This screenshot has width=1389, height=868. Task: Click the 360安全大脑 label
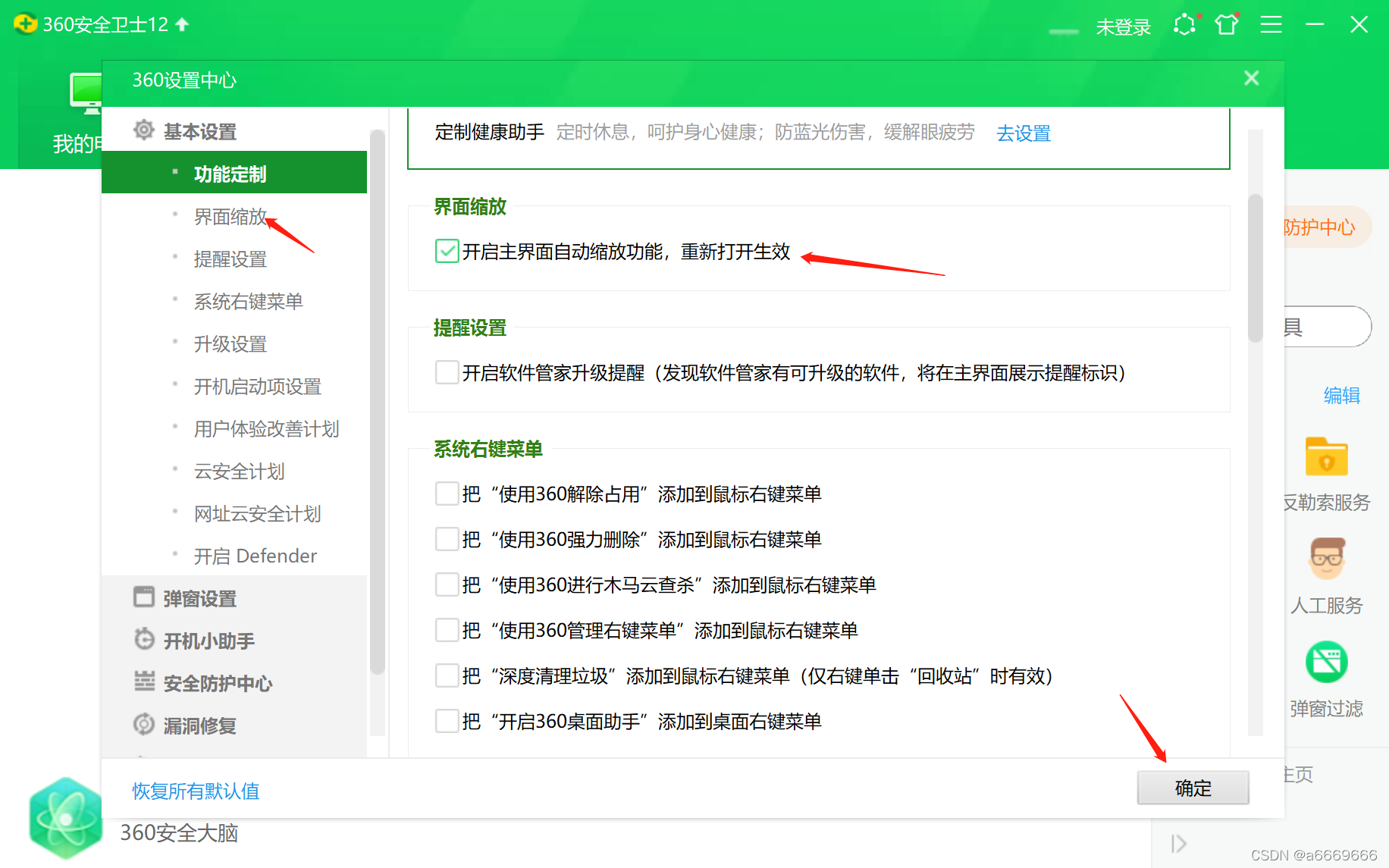pyautogui.click(x=180, y=833)
